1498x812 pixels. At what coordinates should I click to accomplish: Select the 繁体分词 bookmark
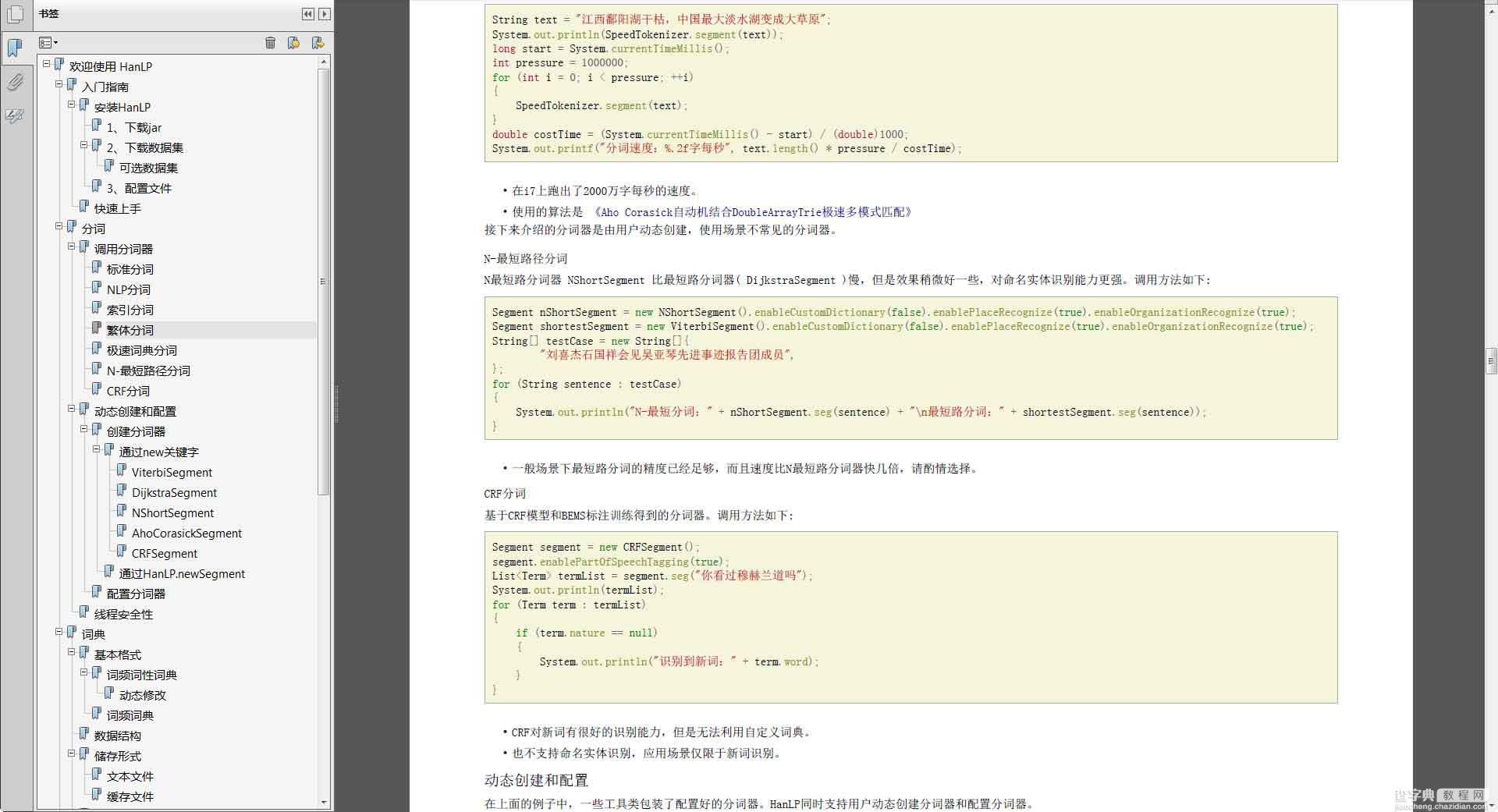pyautogui.click(x=130, y=330)
